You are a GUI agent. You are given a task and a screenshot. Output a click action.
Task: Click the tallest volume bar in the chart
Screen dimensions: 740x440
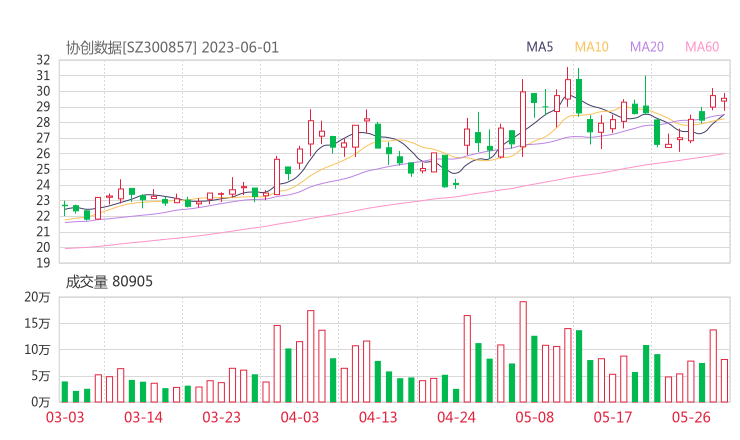tap(523, 352)
